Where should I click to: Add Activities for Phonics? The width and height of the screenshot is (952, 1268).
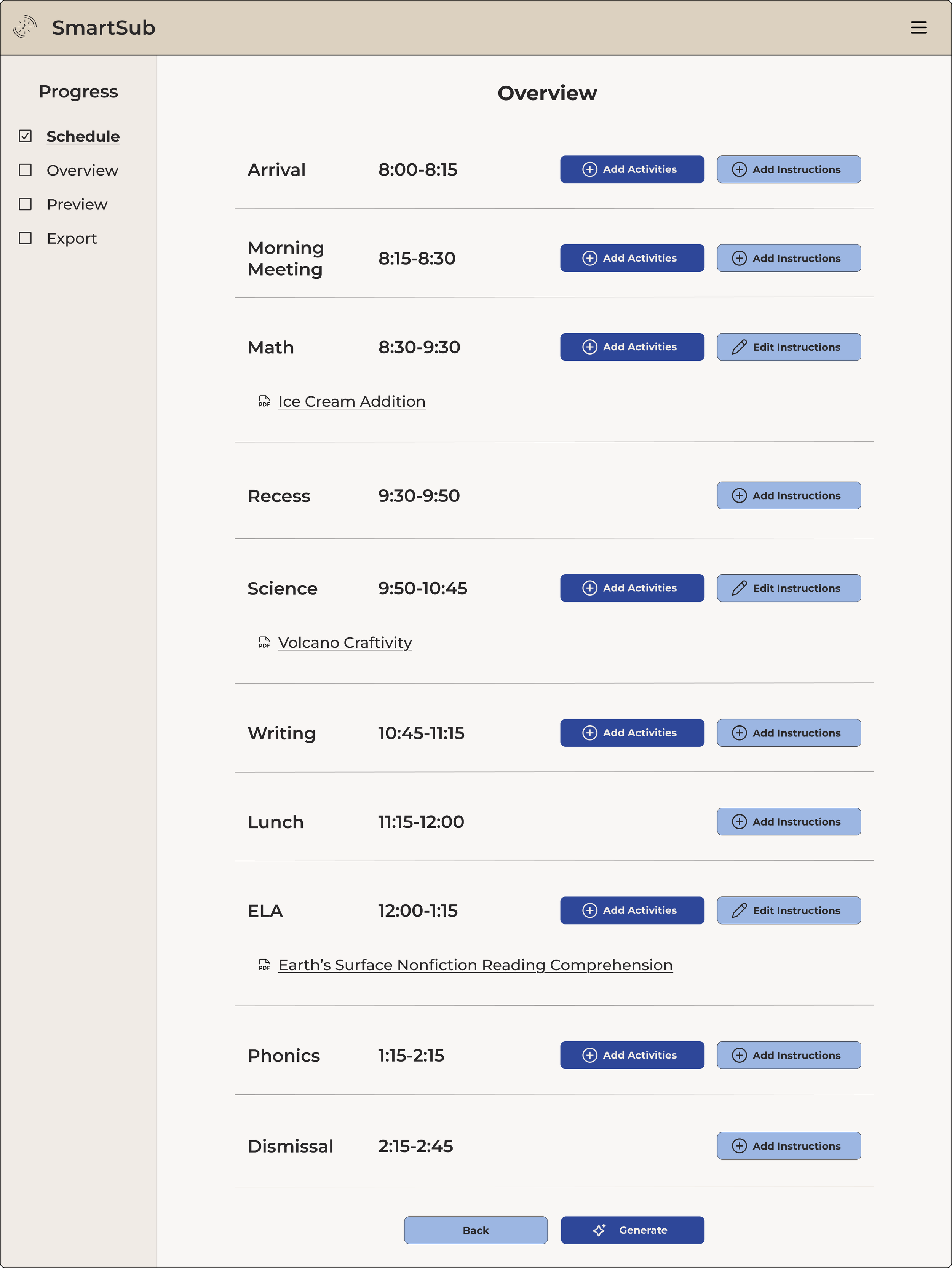click(632, 1055)
